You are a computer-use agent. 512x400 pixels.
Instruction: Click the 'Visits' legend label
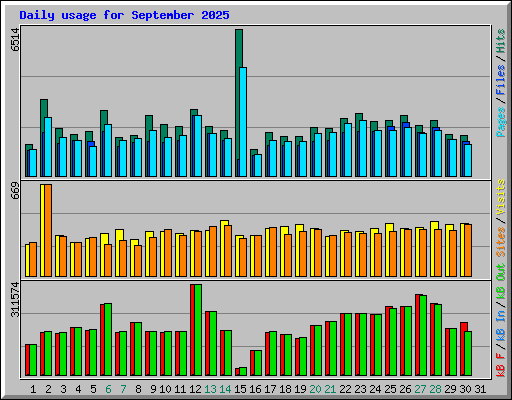500,197
